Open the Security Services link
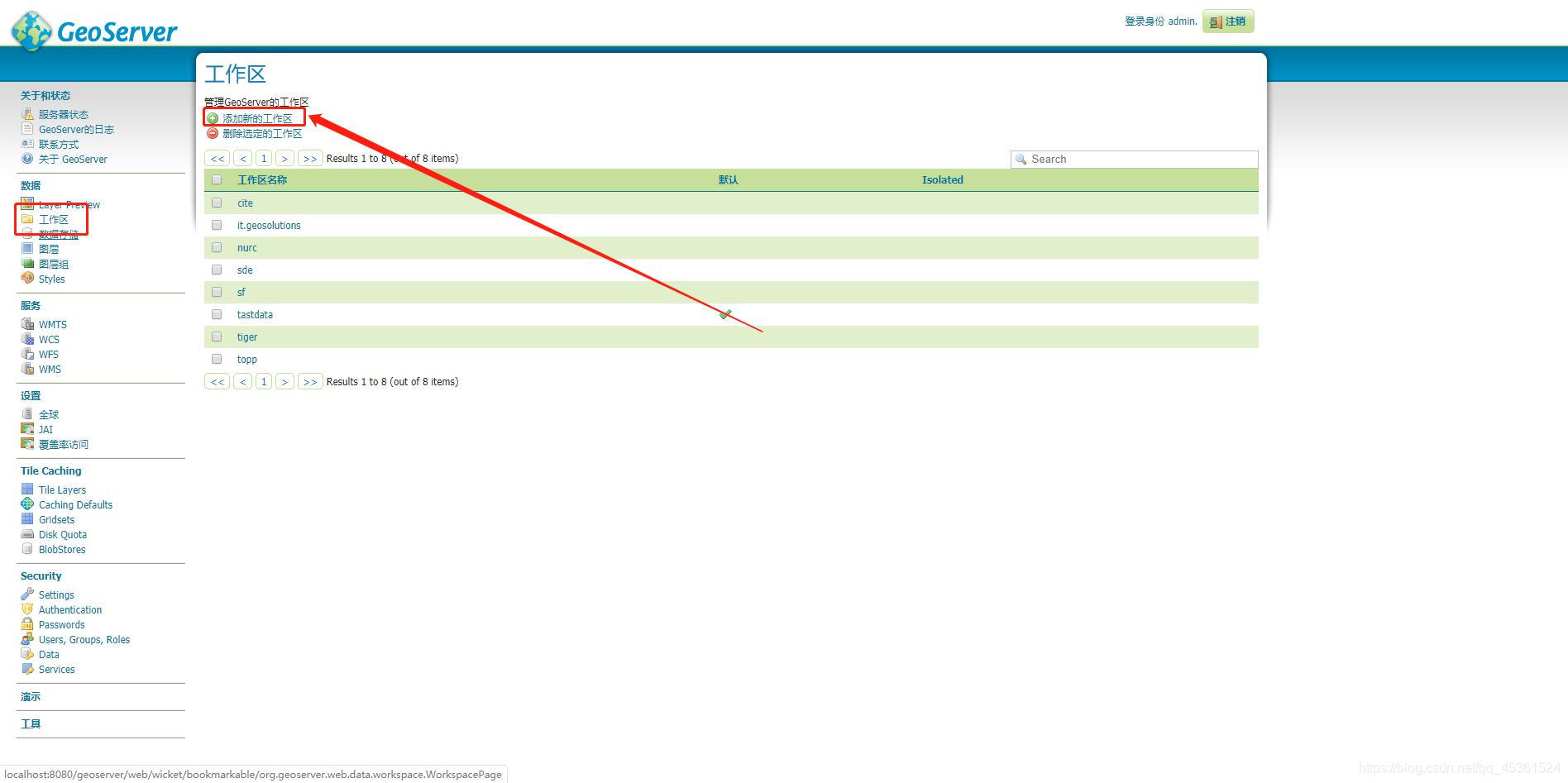Screen dimensions: 1568x783 tap(57, 669)
